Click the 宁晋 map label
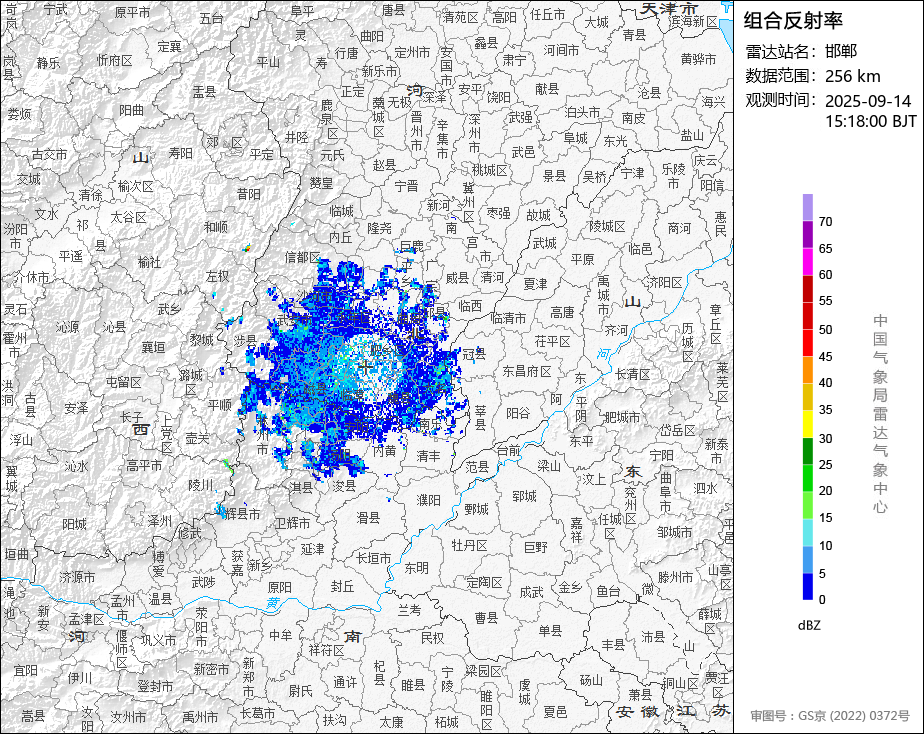 (406, 187)
